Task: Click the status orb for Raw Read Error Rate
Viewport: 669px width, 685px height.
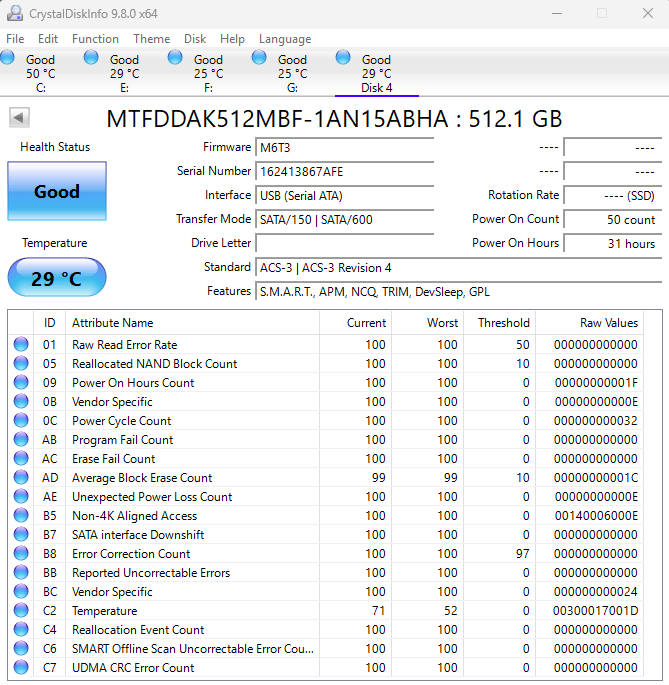Action: [x=21, y=344]
